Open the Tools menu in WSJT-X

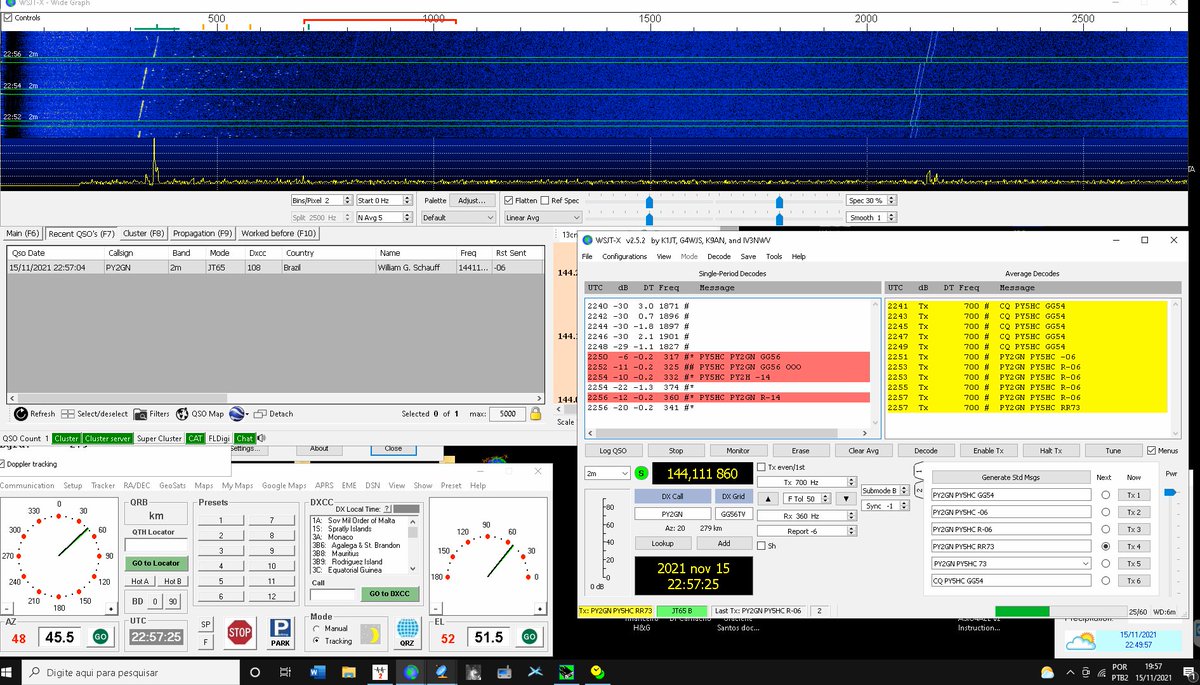[x=774, y=257]
